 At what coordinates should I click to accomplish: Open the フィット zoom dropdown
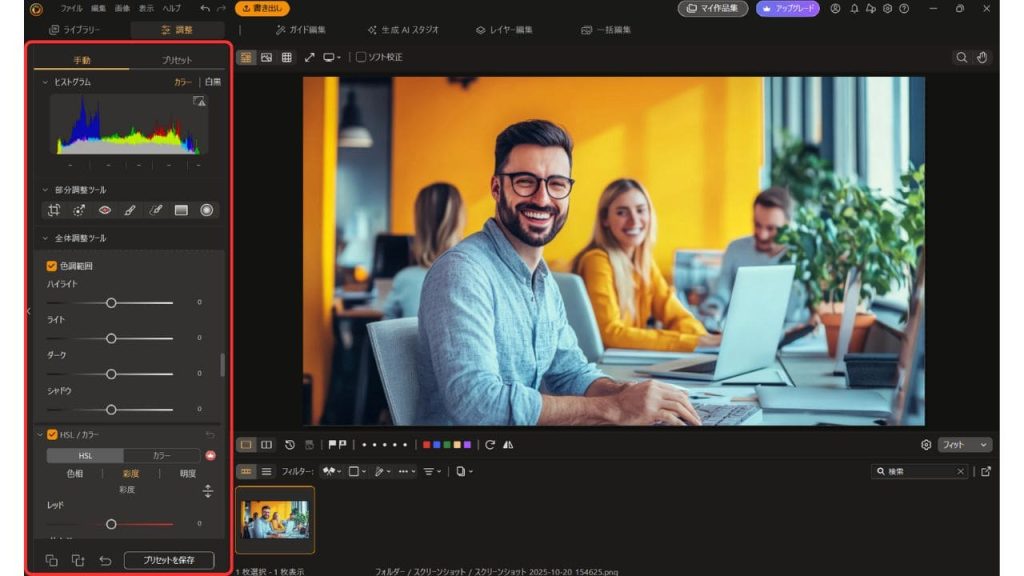tap(964, 445)
